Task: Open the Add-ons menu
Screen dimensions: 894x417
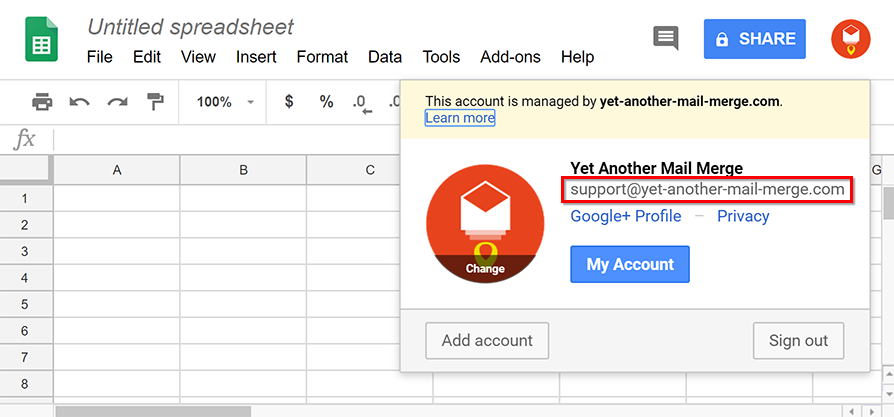Action: tap(510, 57)
